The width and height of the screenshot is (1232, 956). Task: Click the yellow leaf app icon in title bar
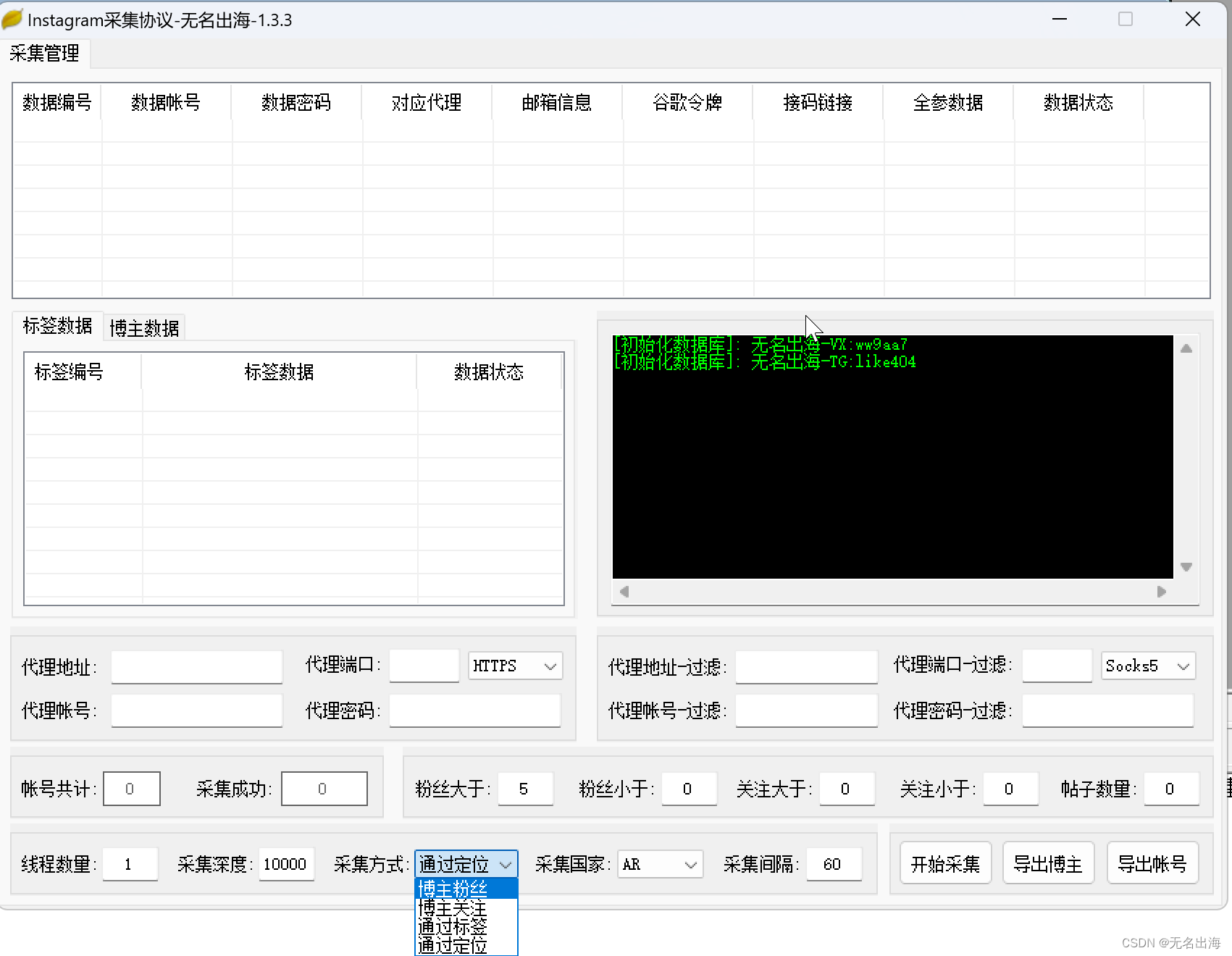(x=12, y=20)
